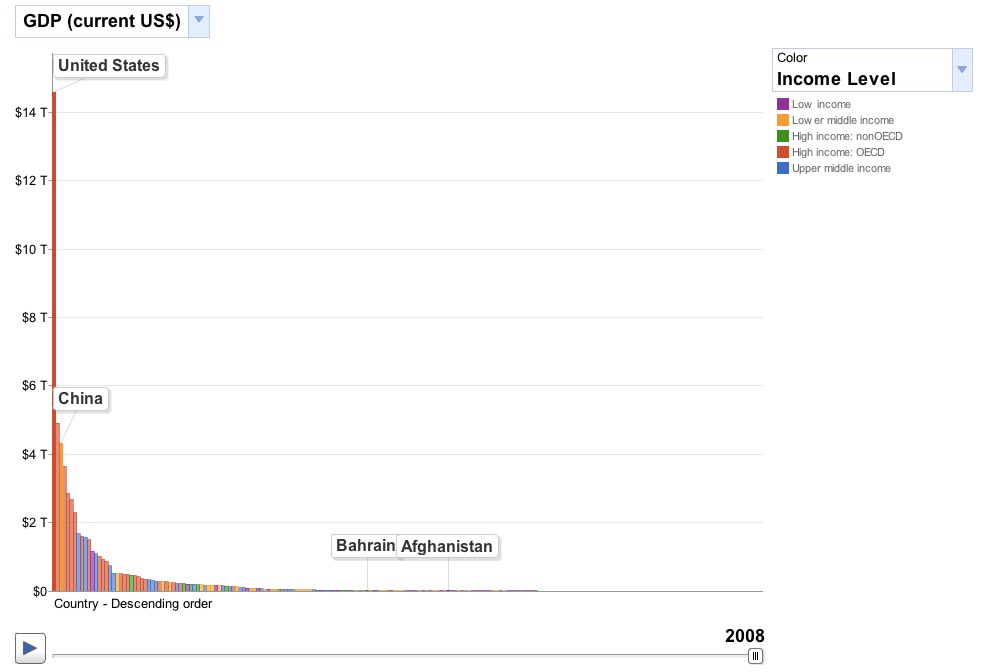Select the China label
The width and height of the screenshot is (982, 672).
(80, 399)
